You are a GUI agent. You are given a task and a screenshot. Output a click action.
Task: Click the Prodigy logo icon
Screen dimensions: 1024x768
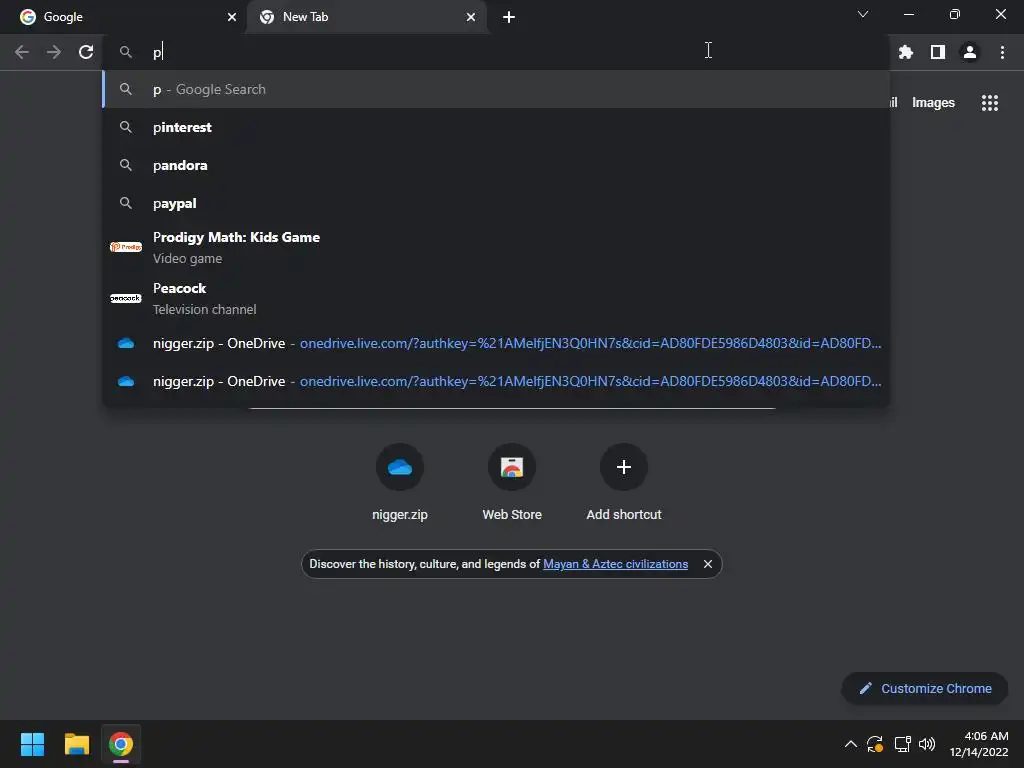point(126,247)
